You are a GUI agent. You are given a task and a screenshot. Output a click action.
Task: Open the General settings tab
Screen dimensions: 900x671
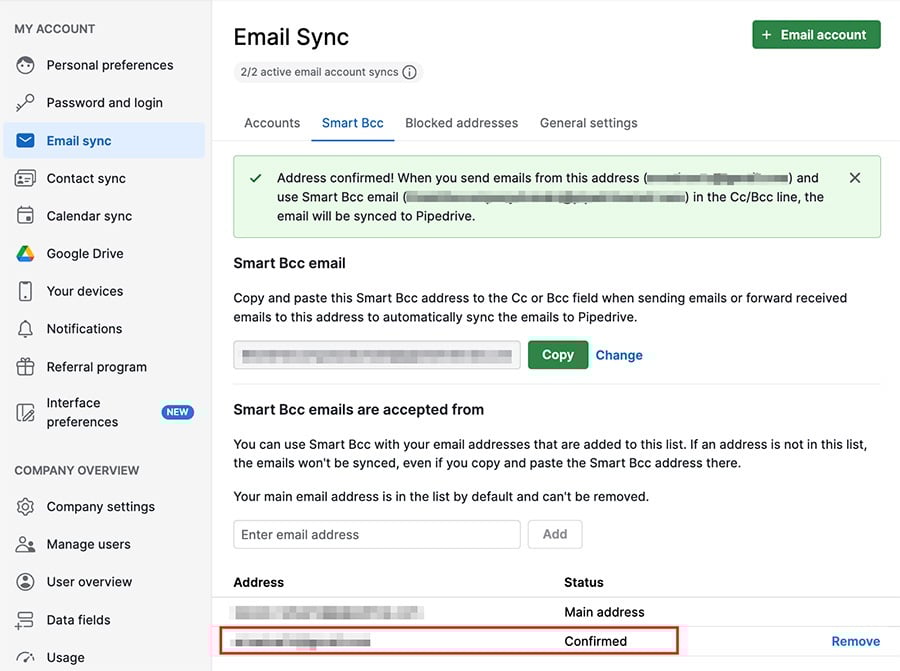click(x=588, y=123)
